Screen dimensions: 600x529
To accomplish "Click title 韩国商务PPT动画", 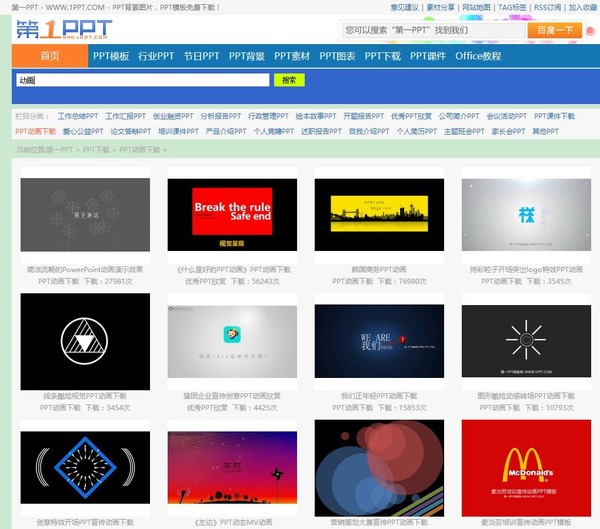I will 379,269.
